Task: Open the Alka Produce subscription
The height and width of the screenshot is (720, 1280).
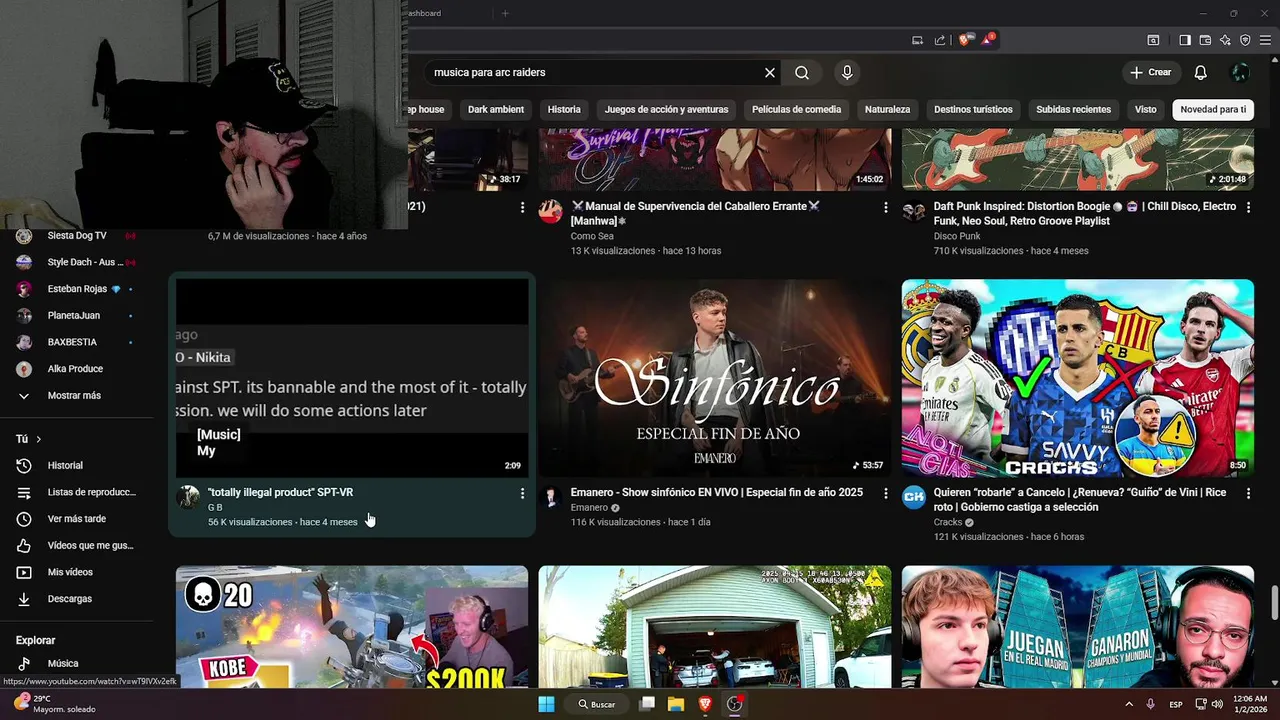Action: (76, 369)
